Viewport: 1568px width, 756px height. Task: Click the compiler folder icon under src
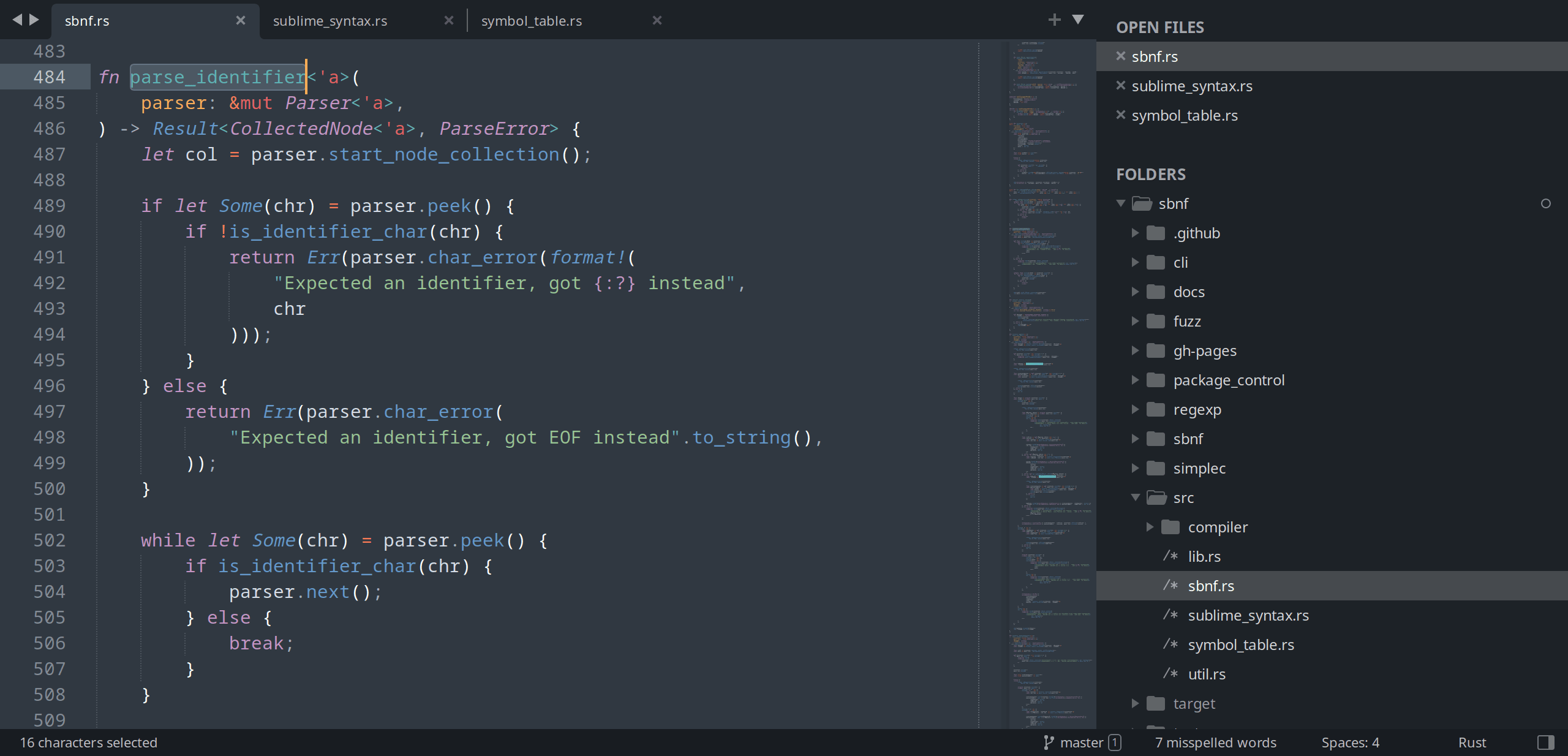(1170, 527)
